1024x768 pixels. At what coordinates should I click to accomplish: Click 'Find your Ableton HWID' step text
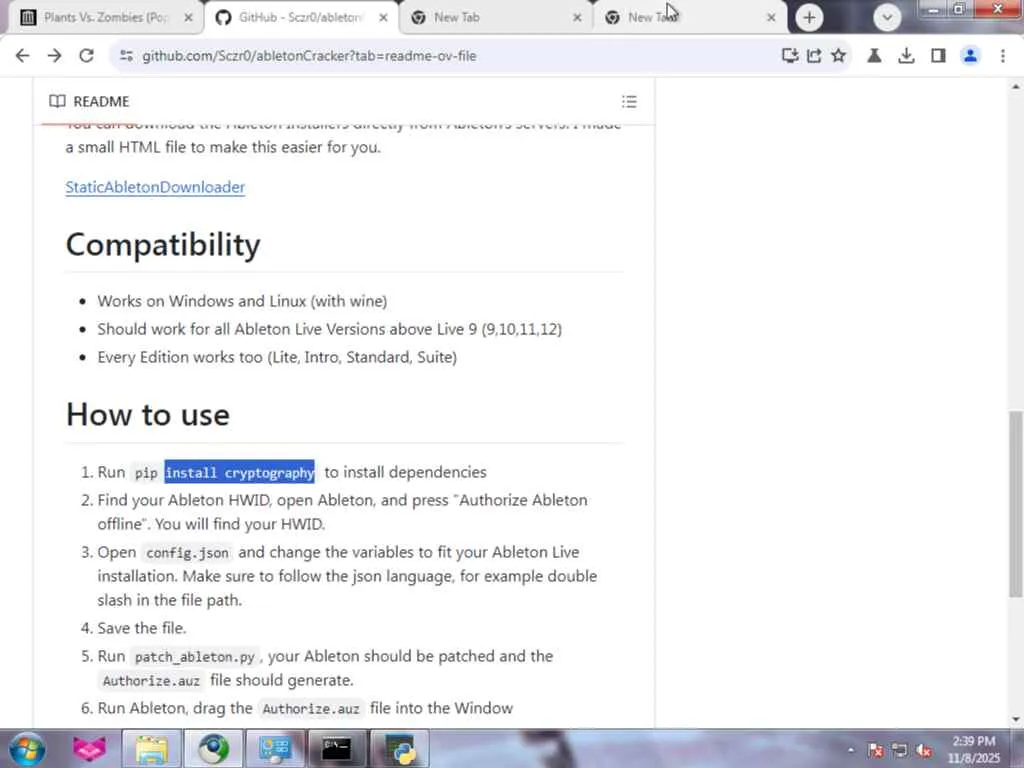342,512
